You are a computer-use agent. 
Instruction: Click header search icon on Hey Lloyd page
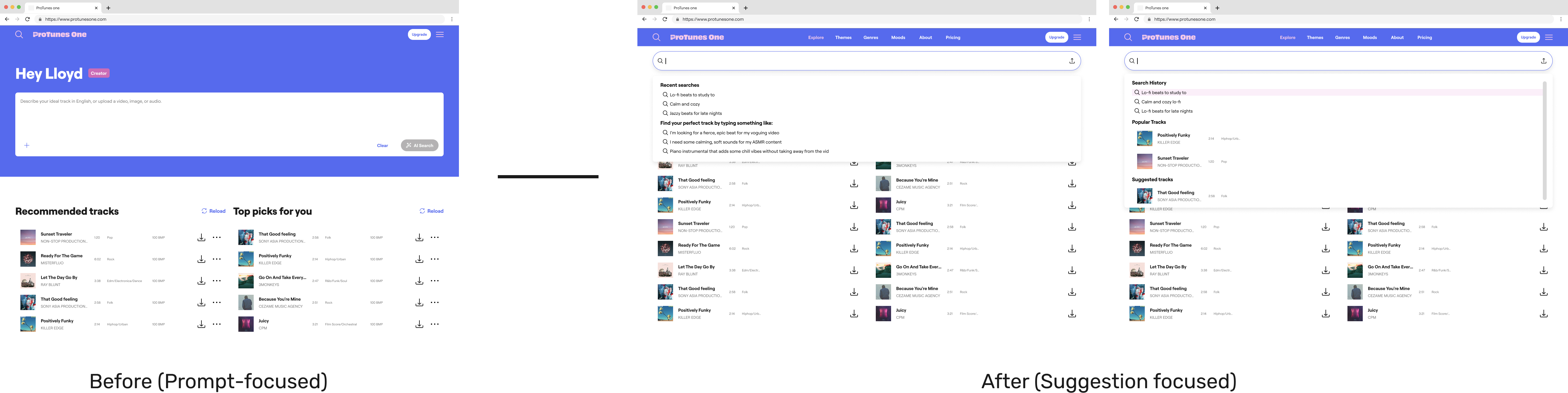19,35
